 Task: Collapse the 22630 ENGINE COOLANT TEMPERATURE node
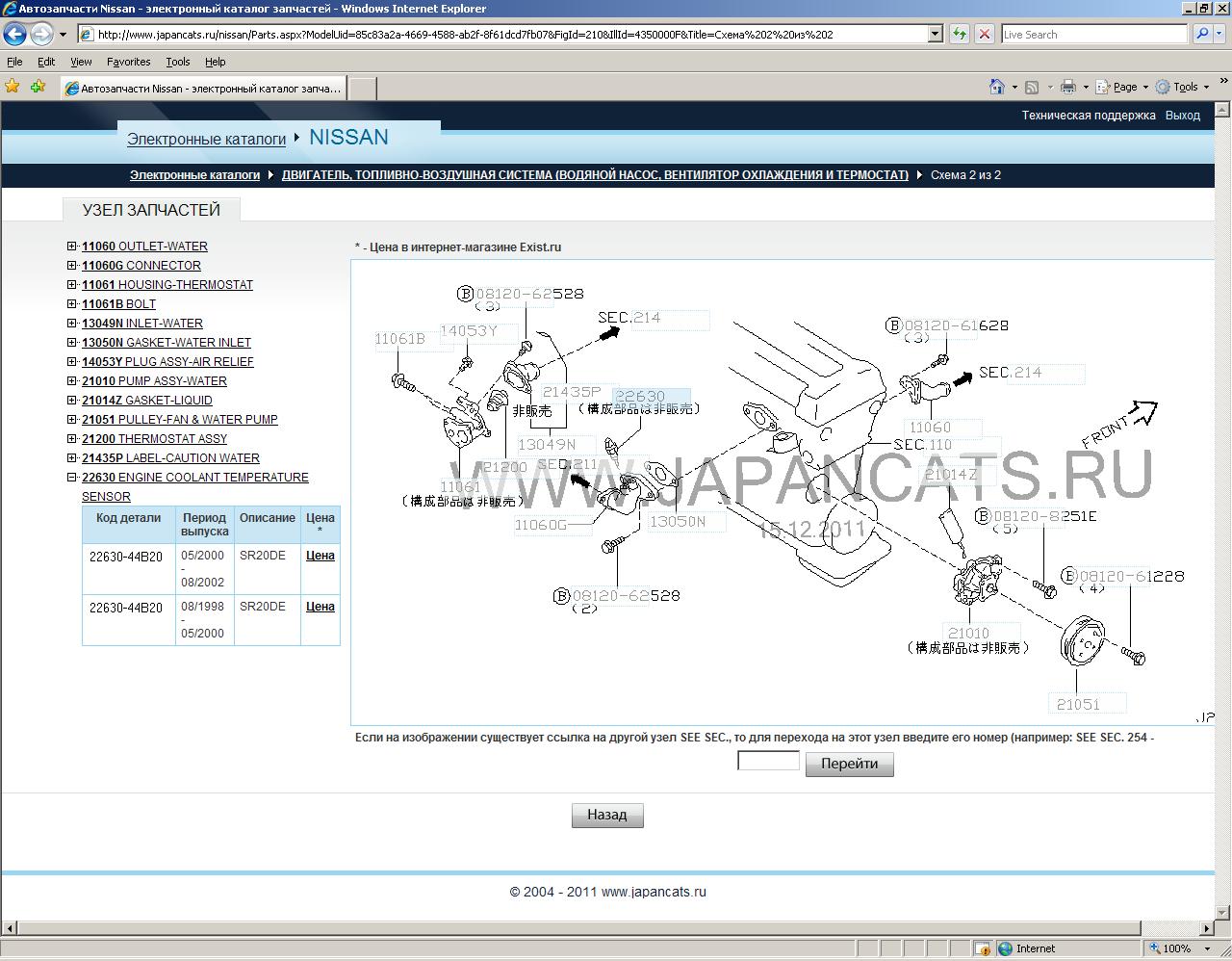[72, 478]
